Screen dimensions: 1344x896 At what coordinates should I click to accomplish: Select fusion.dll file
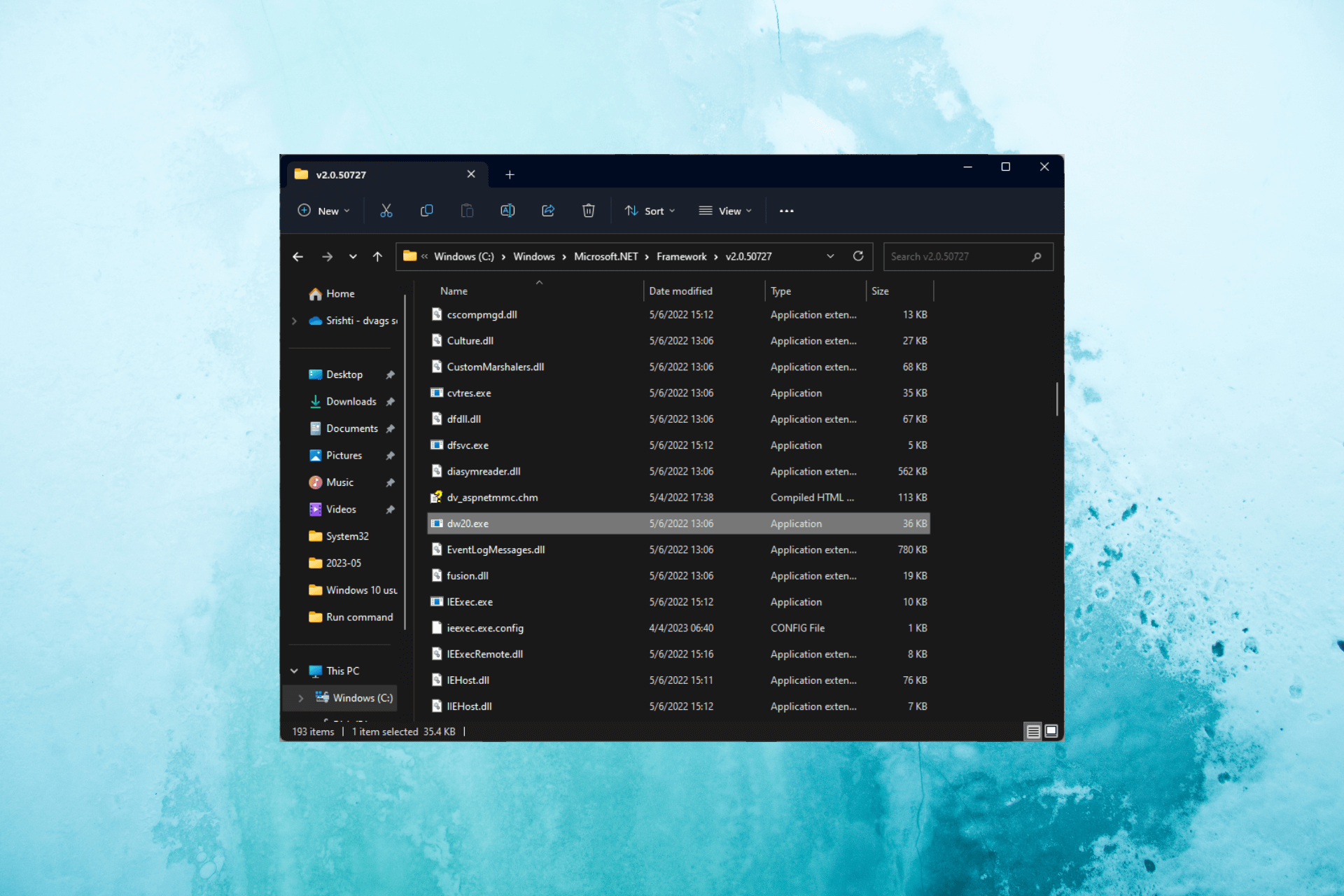tap(678, 576)
